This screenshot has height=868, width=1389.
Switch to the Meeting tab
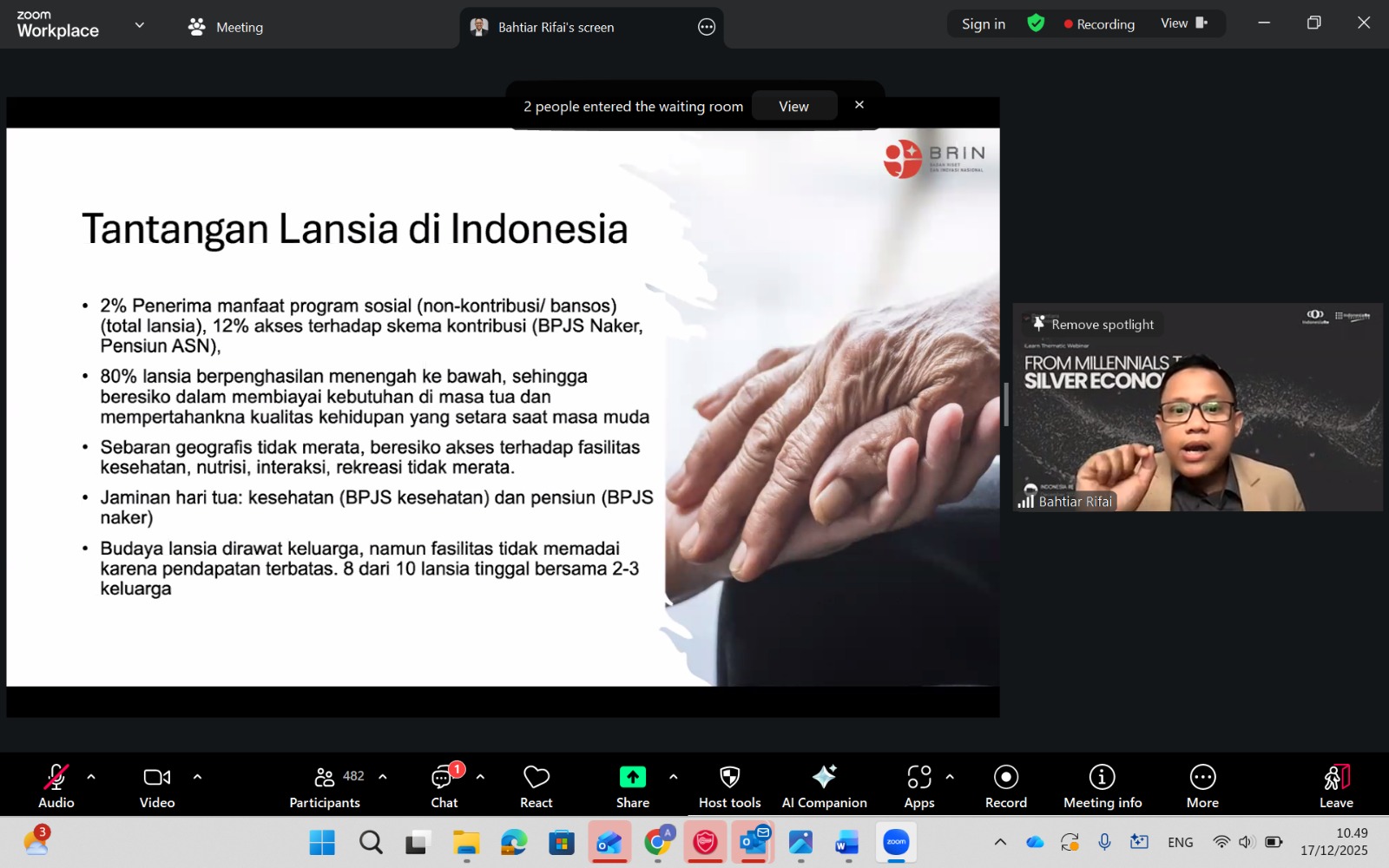226,27
